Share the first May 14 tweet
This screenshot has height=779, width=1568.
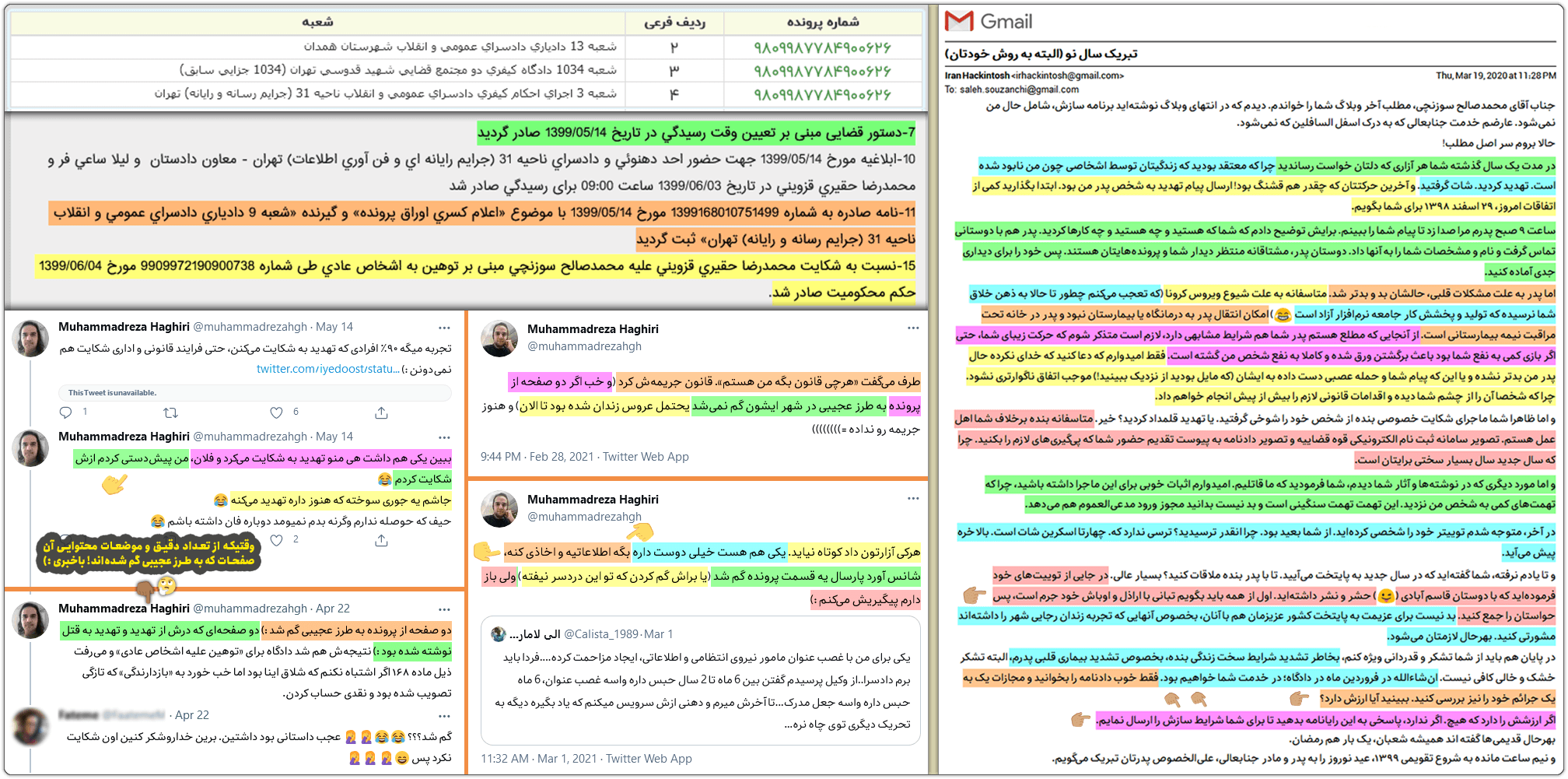coord(381,412)
